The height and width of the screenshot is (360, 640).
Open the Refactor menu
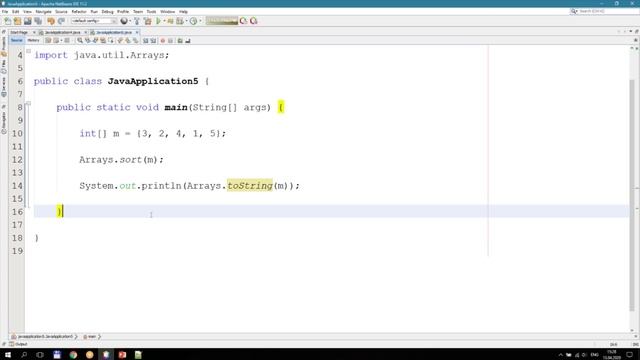click(x=79, y=11)
